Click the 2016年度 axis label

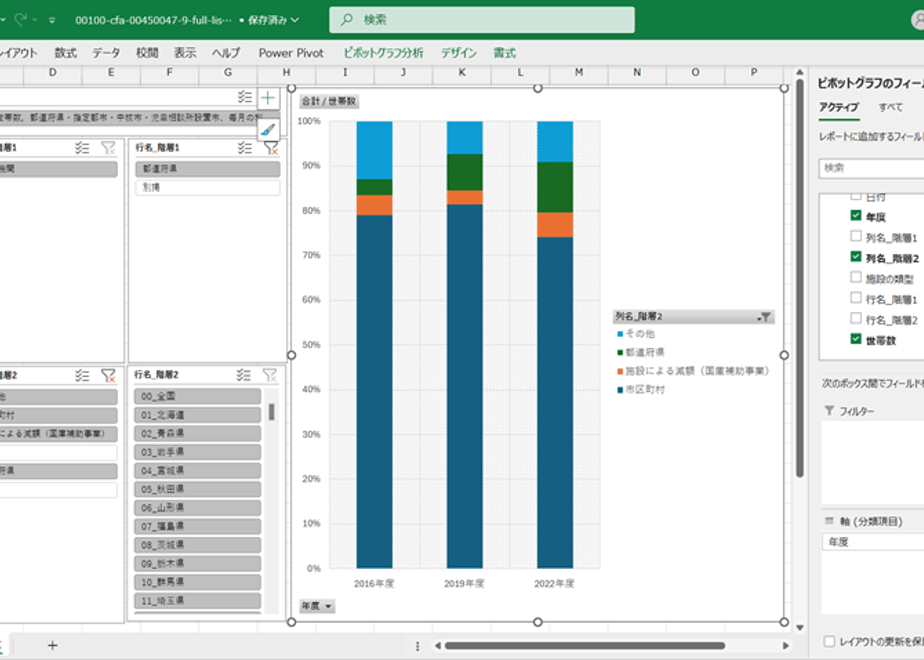374,583
